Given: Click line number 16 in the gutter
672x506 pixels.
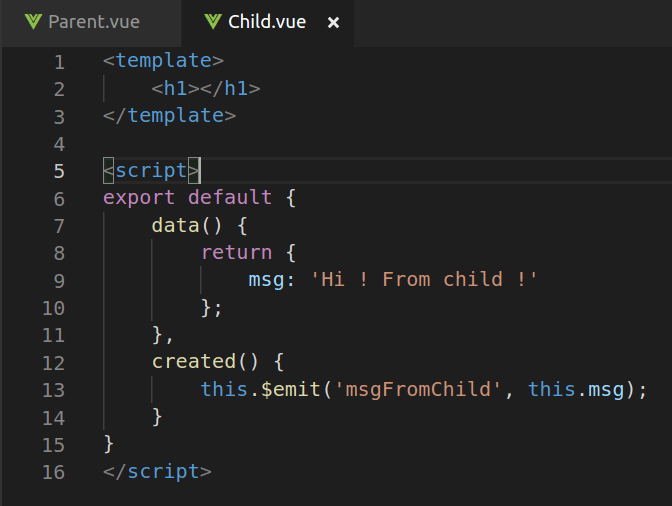Looking at the screenshot, I should click(54, 473).
